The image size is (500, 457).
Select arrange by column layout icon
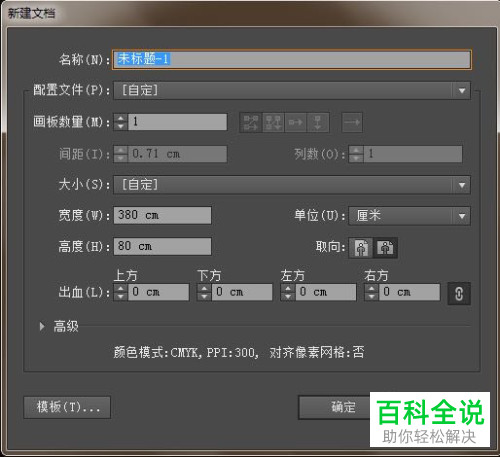coord(318,123)
